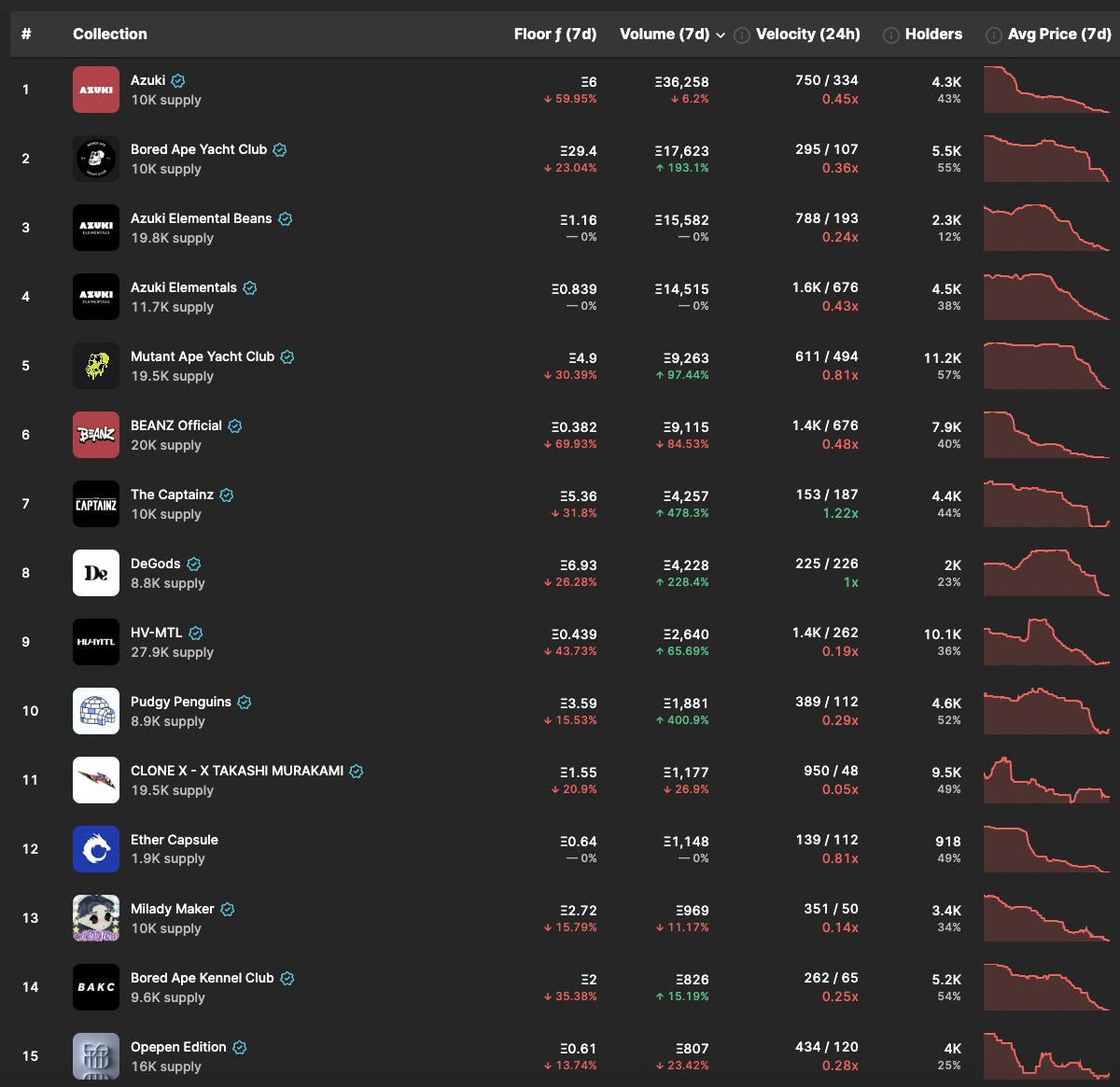Click Azuki Elemental Beans volume Ξ15,582
The height and width of the screenshot is (1087, 1120).
click(x=681, y=220)
